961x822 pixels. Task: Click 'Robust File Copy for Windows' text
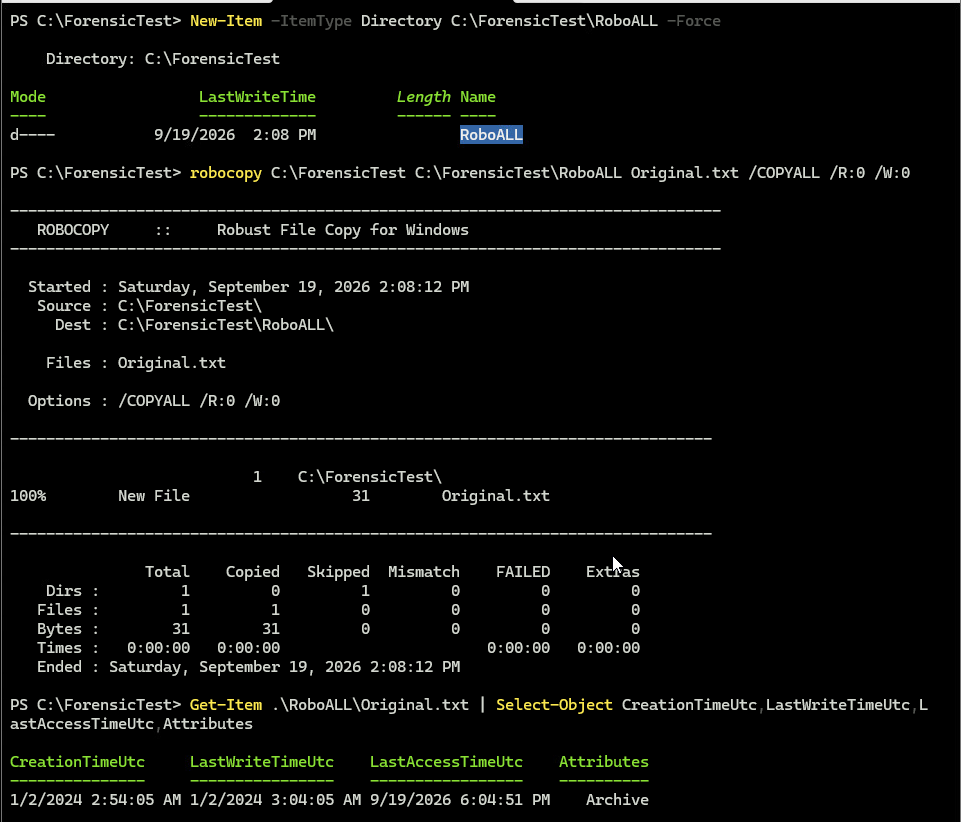point(343,230)
